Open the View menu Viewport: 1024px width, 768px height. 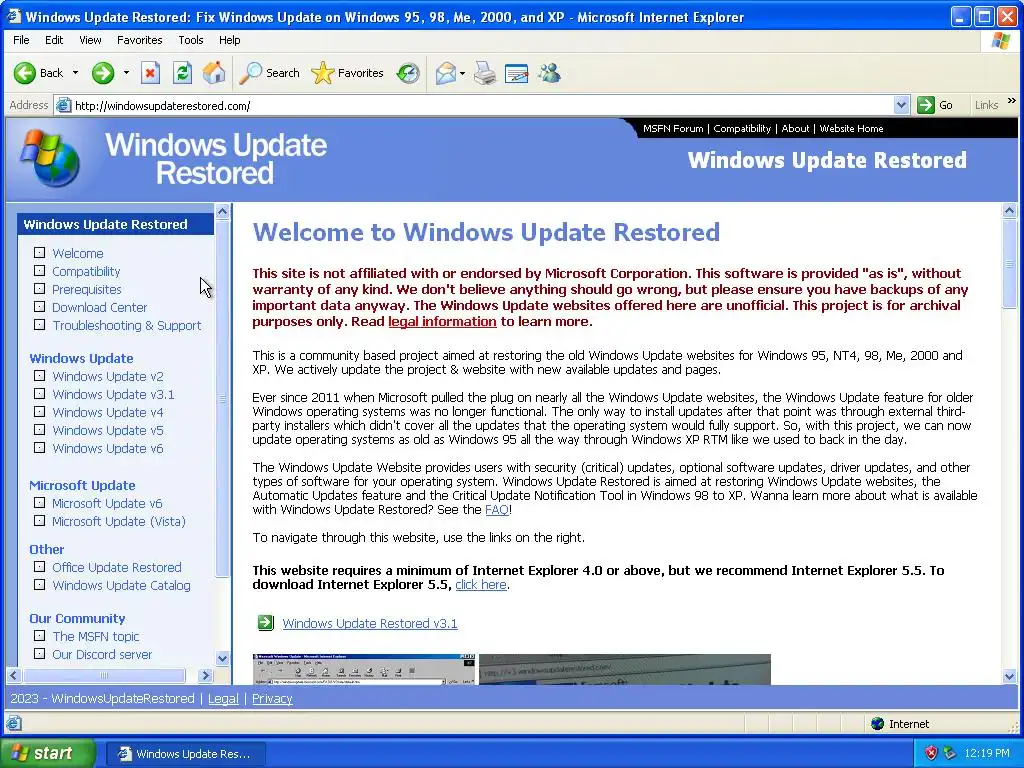(x=90, y=40)
